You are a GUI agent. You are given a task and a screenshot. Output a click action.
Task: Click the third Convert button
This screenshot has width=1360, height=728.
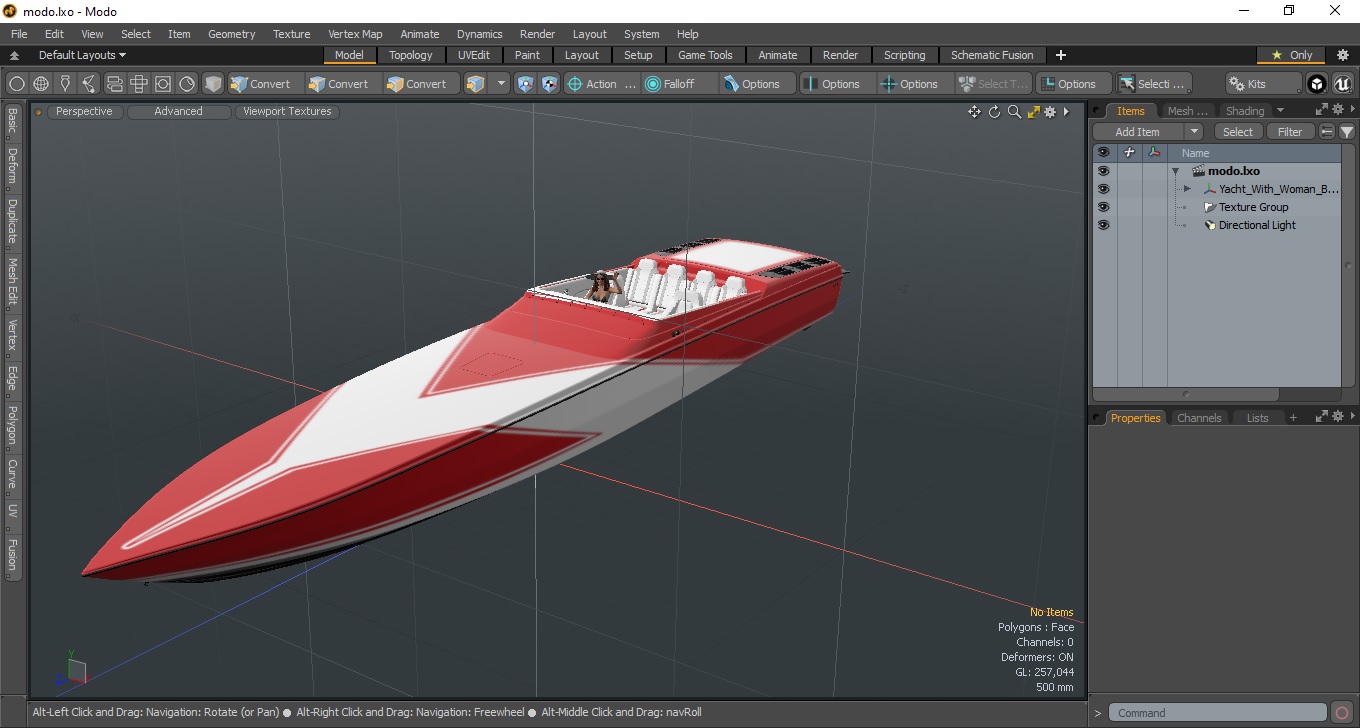point(421,84)
